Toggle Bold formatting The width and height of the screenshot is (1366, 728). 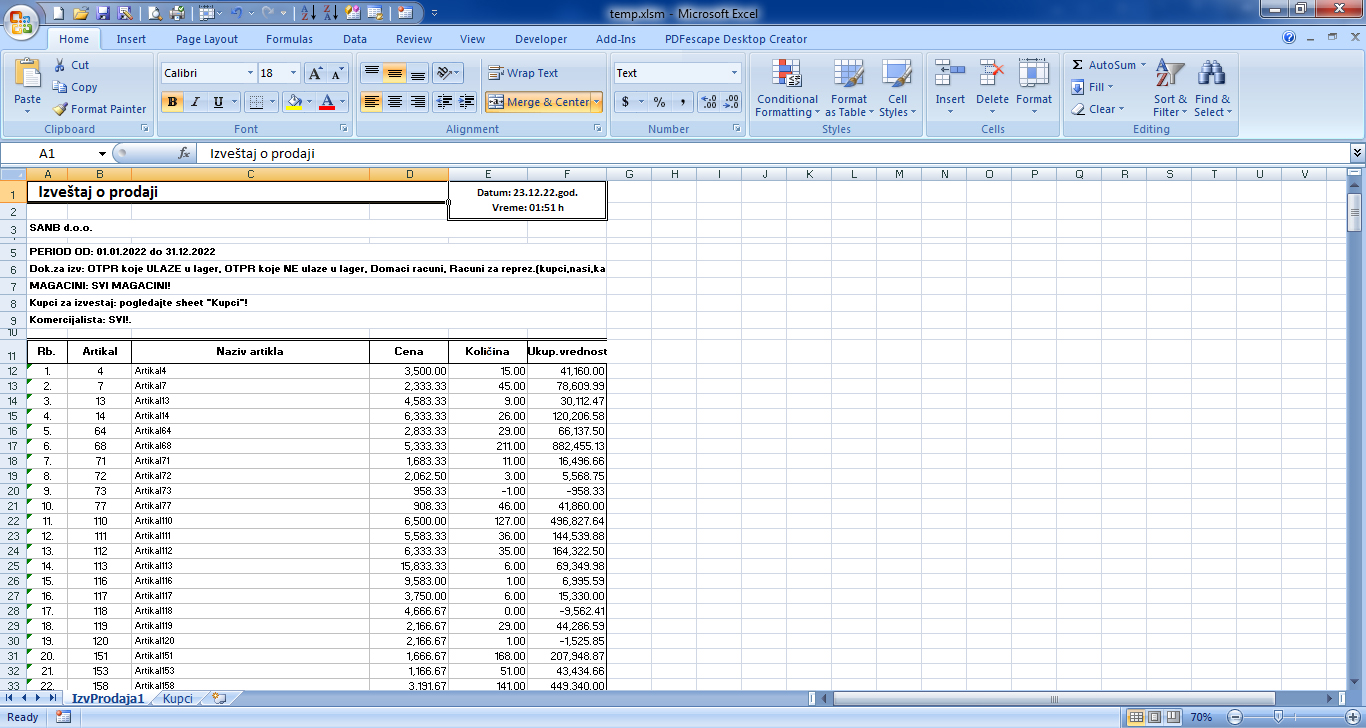172,102
